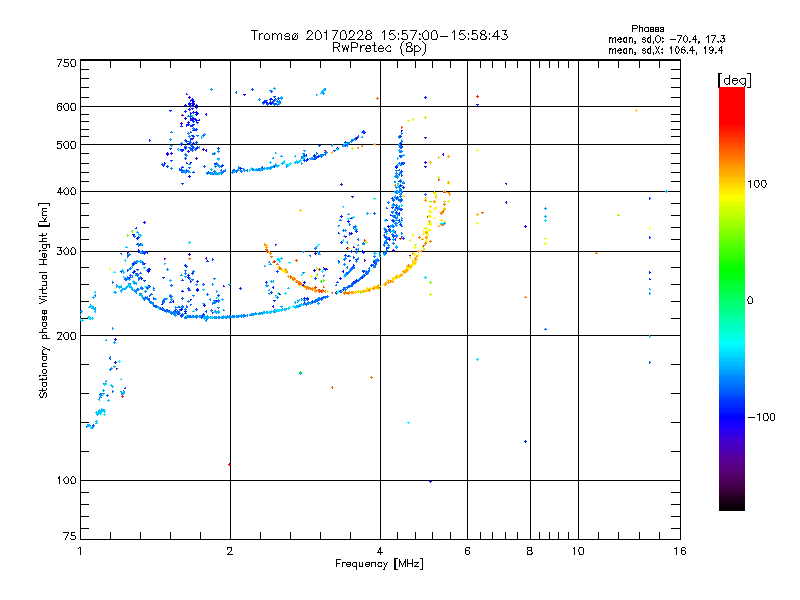
Task: Click the 'Stationary phase Virtual Height [km]' axis label
Action: [x=44, y=301]
